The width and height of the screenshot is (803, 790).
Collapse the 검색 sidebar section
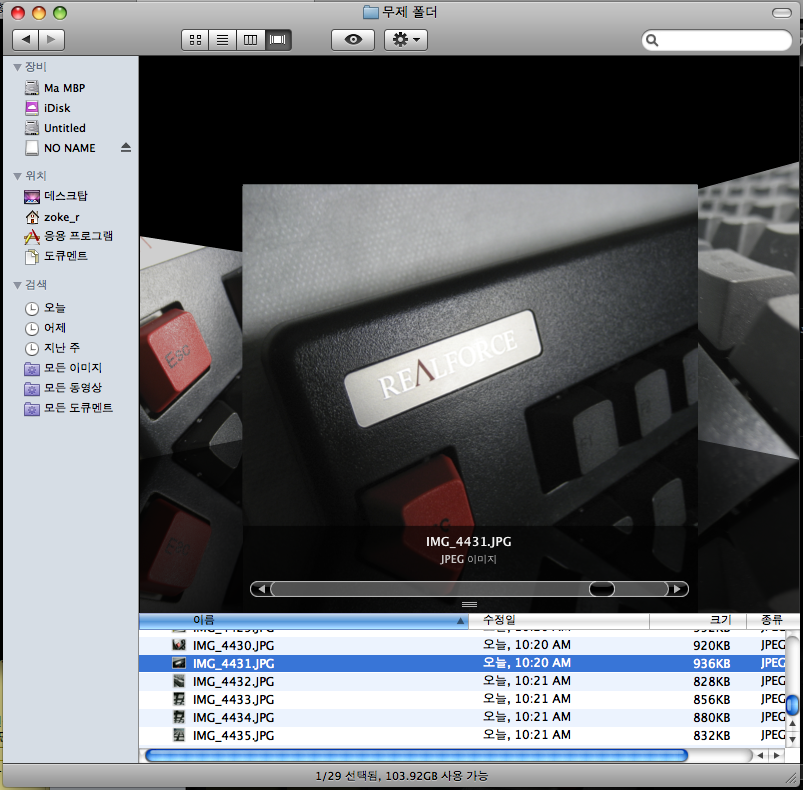pyautogui.click(x=17, y=285)
